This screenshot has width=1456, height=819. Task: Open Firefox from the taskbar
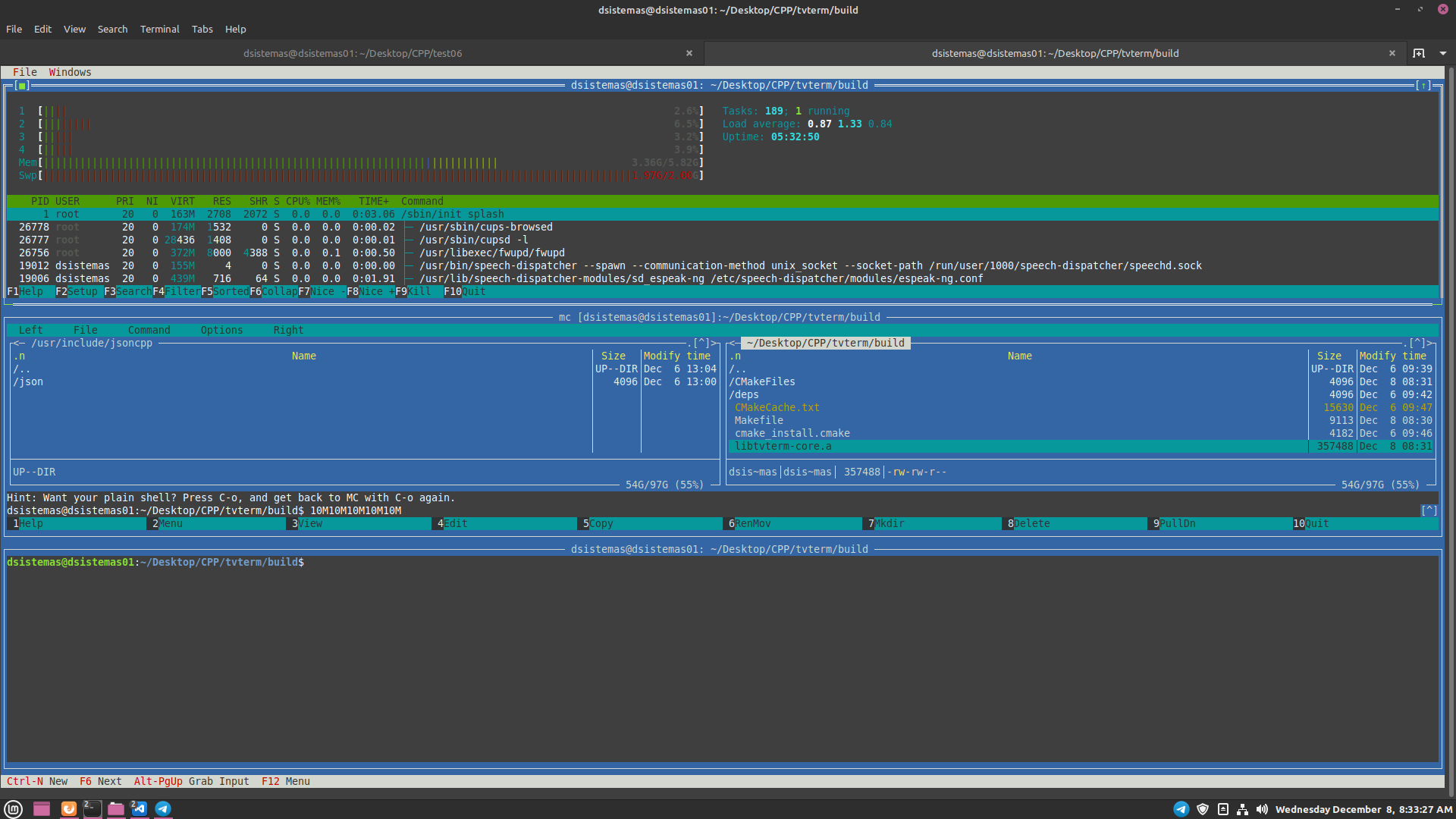[x=69, y=809]
